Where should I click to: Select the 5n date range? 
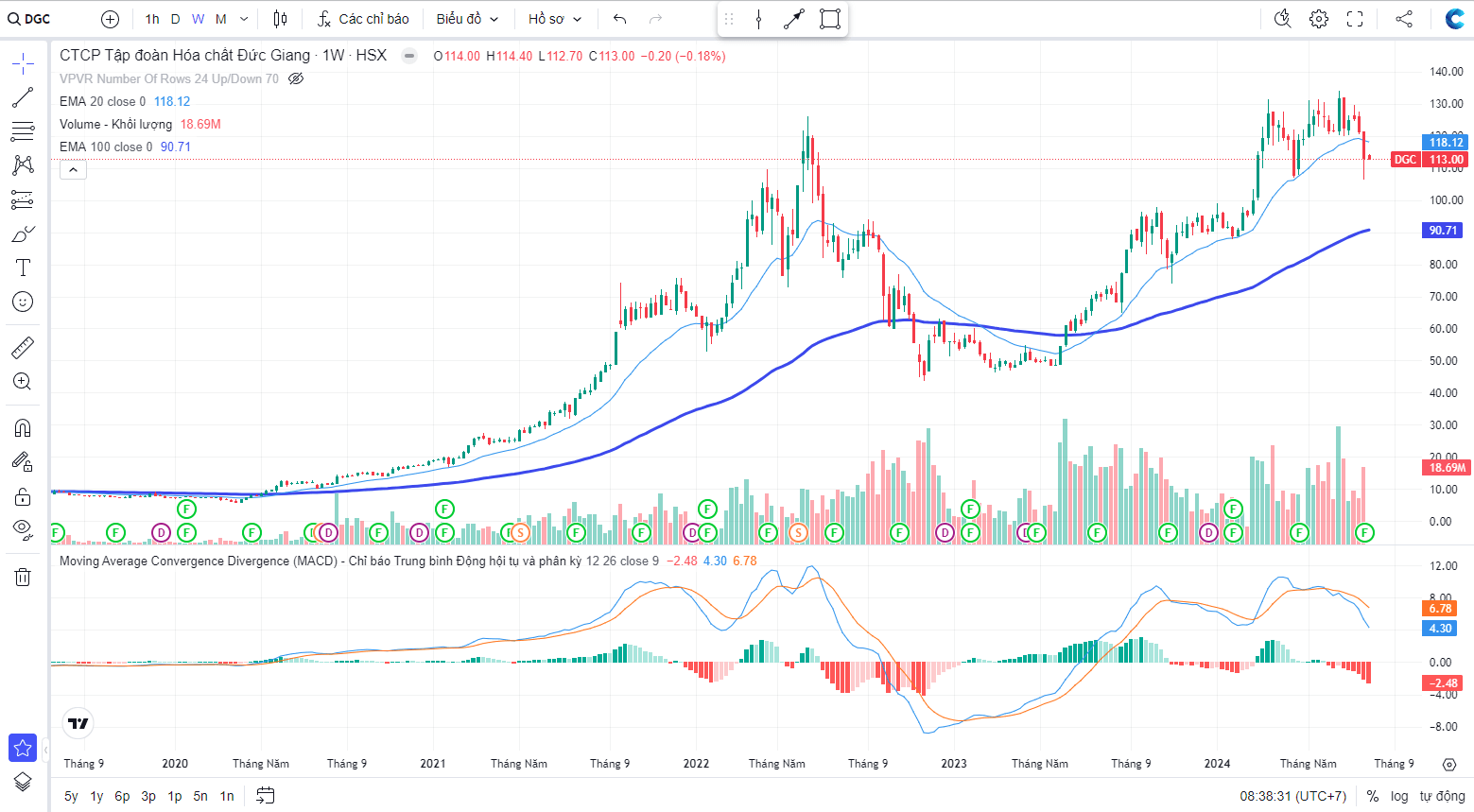pos(200,796)
